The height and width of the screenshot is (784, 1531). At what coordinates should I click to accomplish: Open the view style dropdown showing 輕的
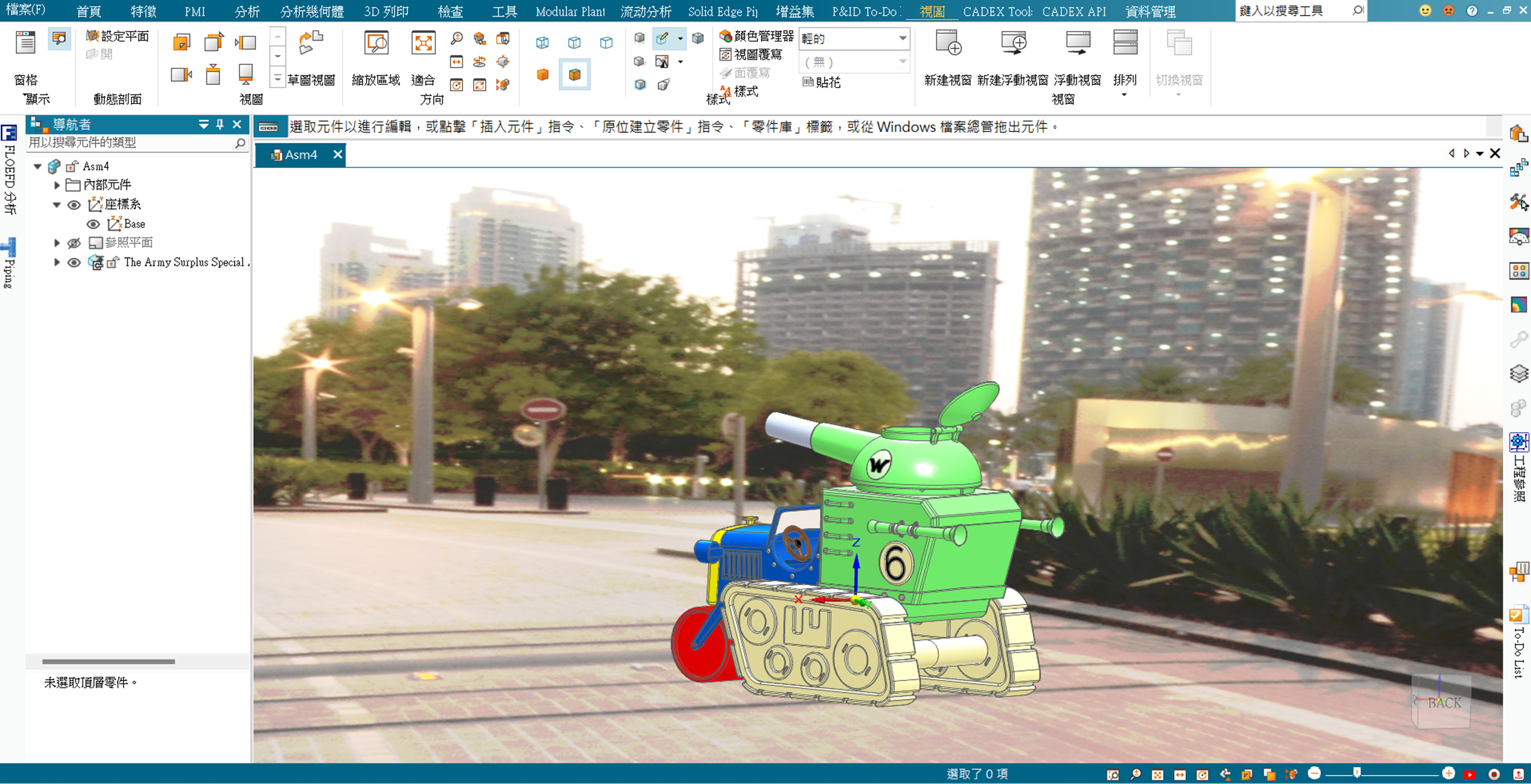pyautogui.click(x=902, y=39)
